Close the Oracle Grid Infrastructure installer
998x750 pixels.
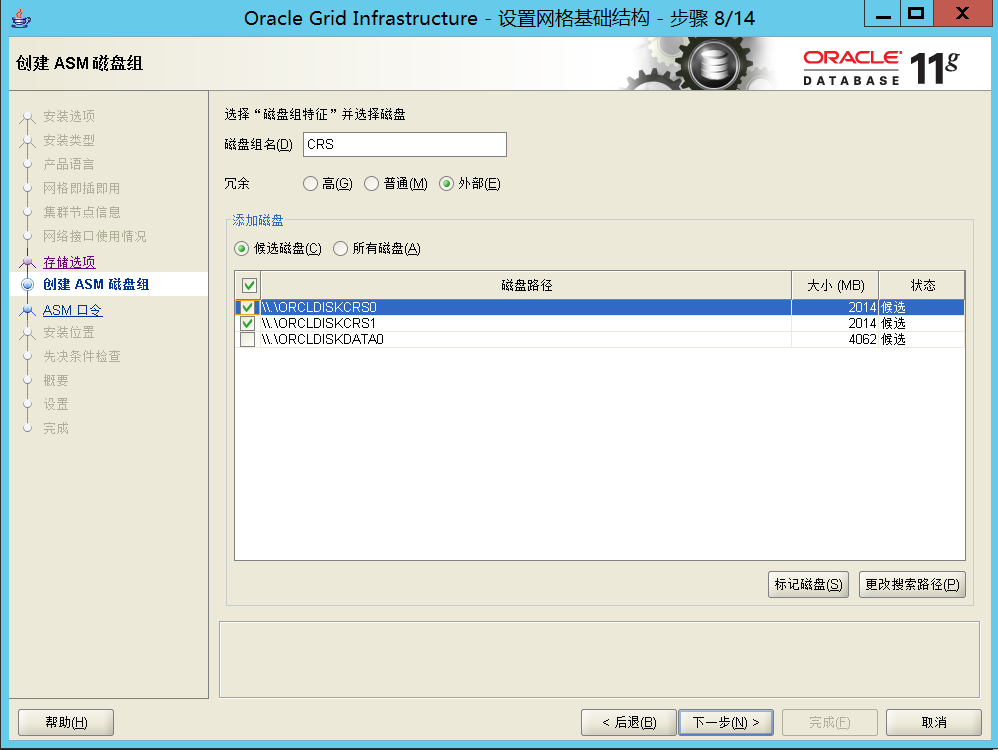[962, 14]
